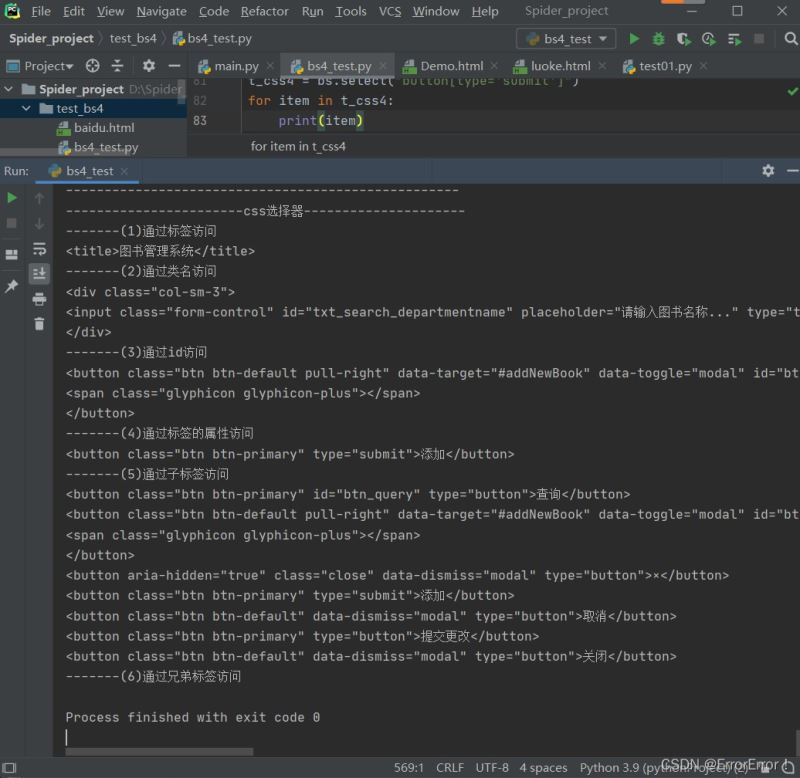Open baidu.html in the project tree
This screenshot has width=800, height=778.
103,128
